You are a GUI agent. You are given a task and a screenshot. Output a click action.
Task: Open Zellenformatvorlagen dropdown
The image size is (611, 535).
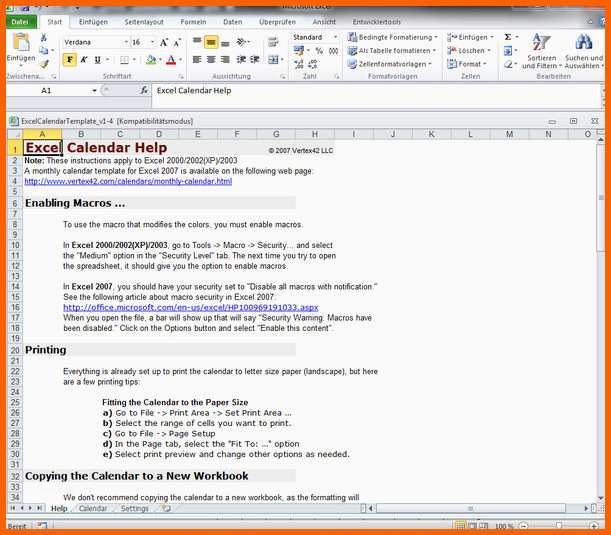coord(390,64)
